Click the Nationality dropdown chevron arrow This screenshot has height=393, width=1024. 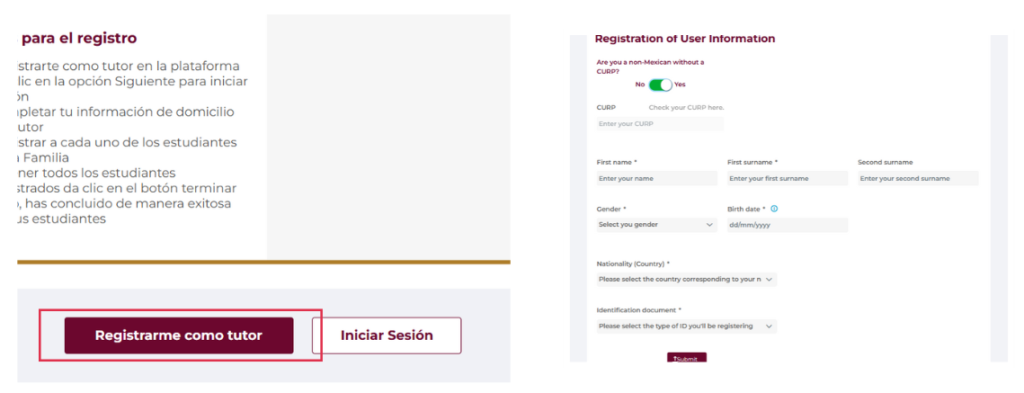point(769,279)
